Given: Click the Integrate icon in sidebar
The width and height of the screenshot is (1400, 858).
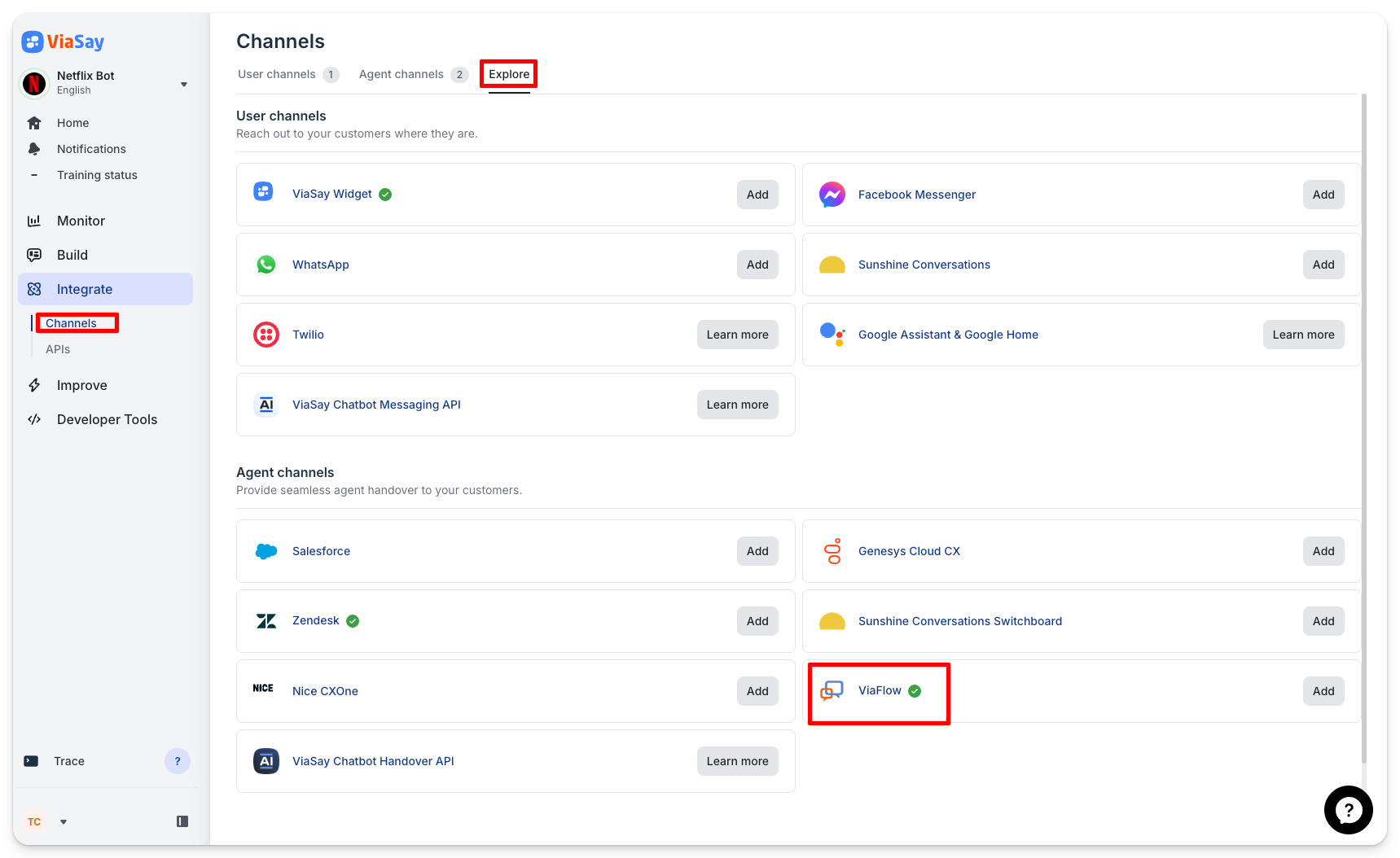Looking at the screenshot, I should 34,289.
